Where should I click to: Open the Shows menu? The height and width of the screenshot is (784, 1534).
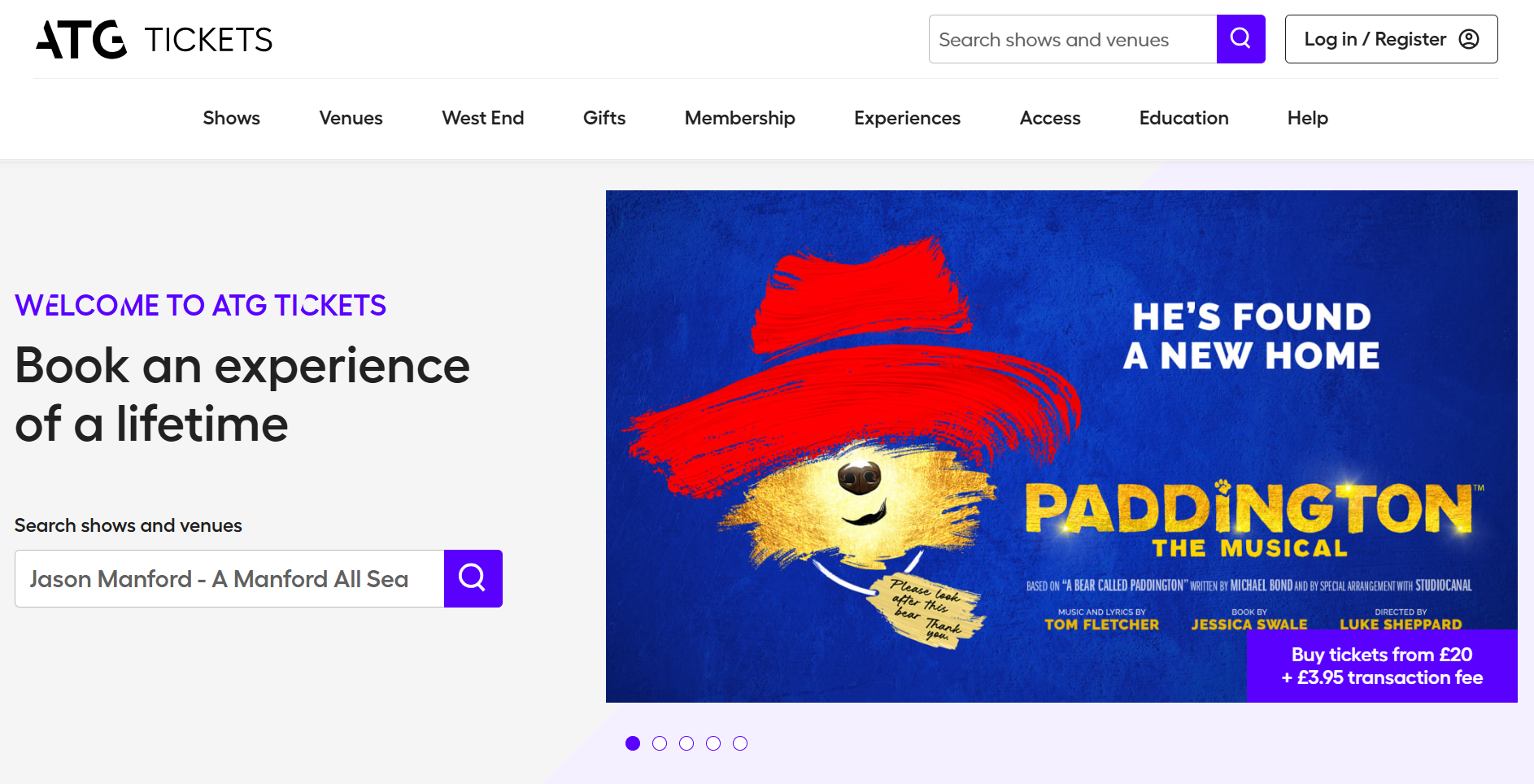point(232,118)
